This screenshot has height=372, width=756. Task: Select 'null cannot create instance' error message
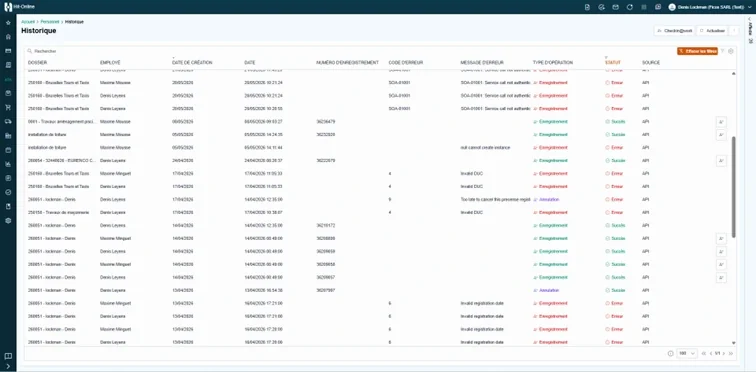coord(486,147)
